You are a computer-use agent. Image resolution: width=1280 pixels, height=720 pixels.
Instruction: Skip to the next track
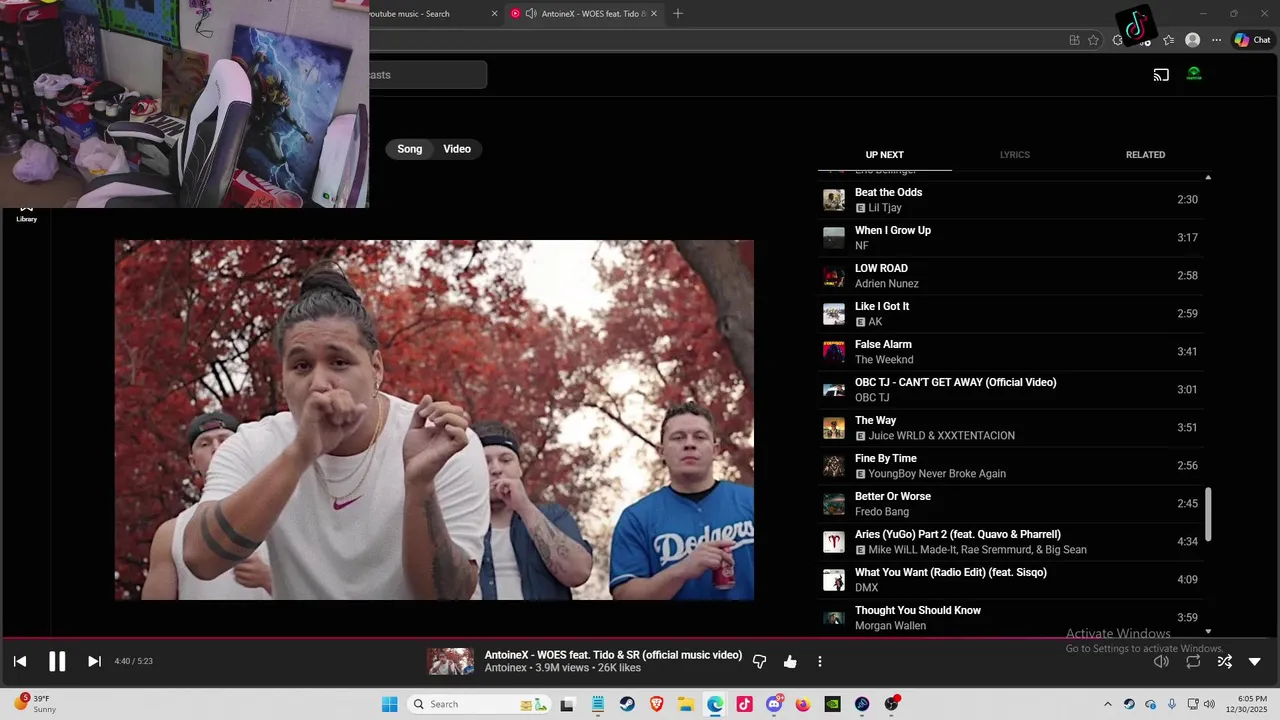(x=94, y=661)
